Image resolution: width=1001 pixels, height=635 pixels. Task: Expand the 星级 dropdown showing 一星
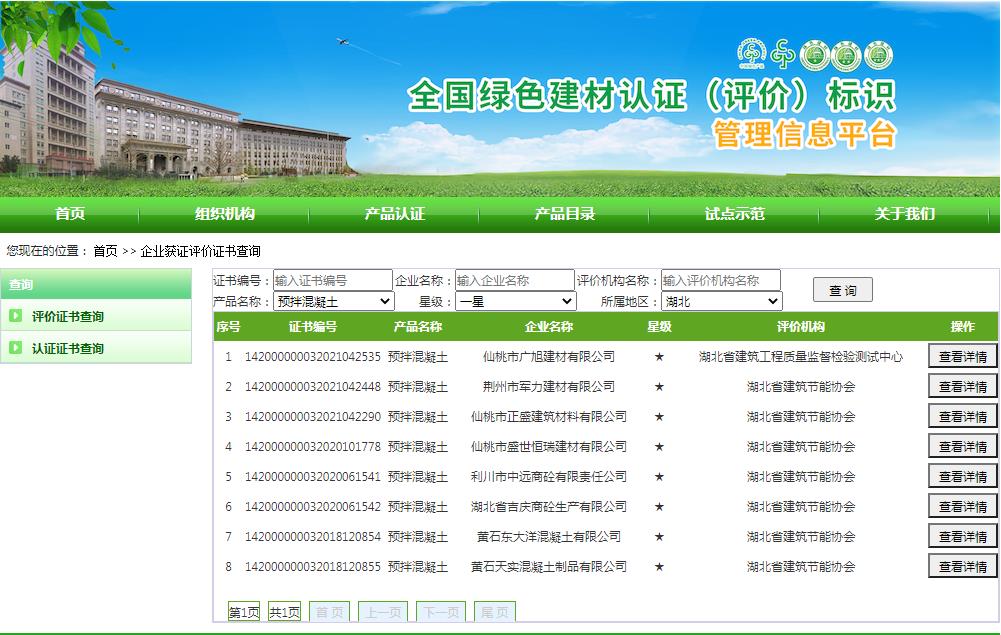coord(516,301)
